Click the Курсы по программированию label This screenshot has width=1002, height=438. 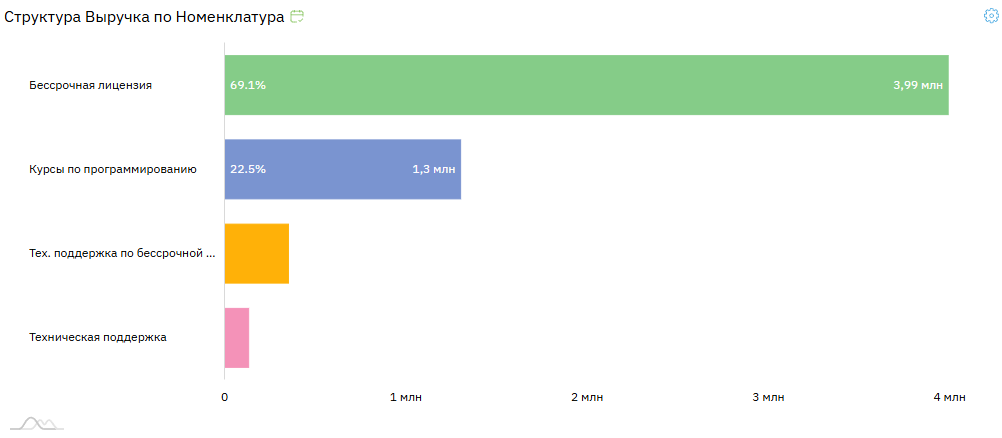click(x=113, y=169)
